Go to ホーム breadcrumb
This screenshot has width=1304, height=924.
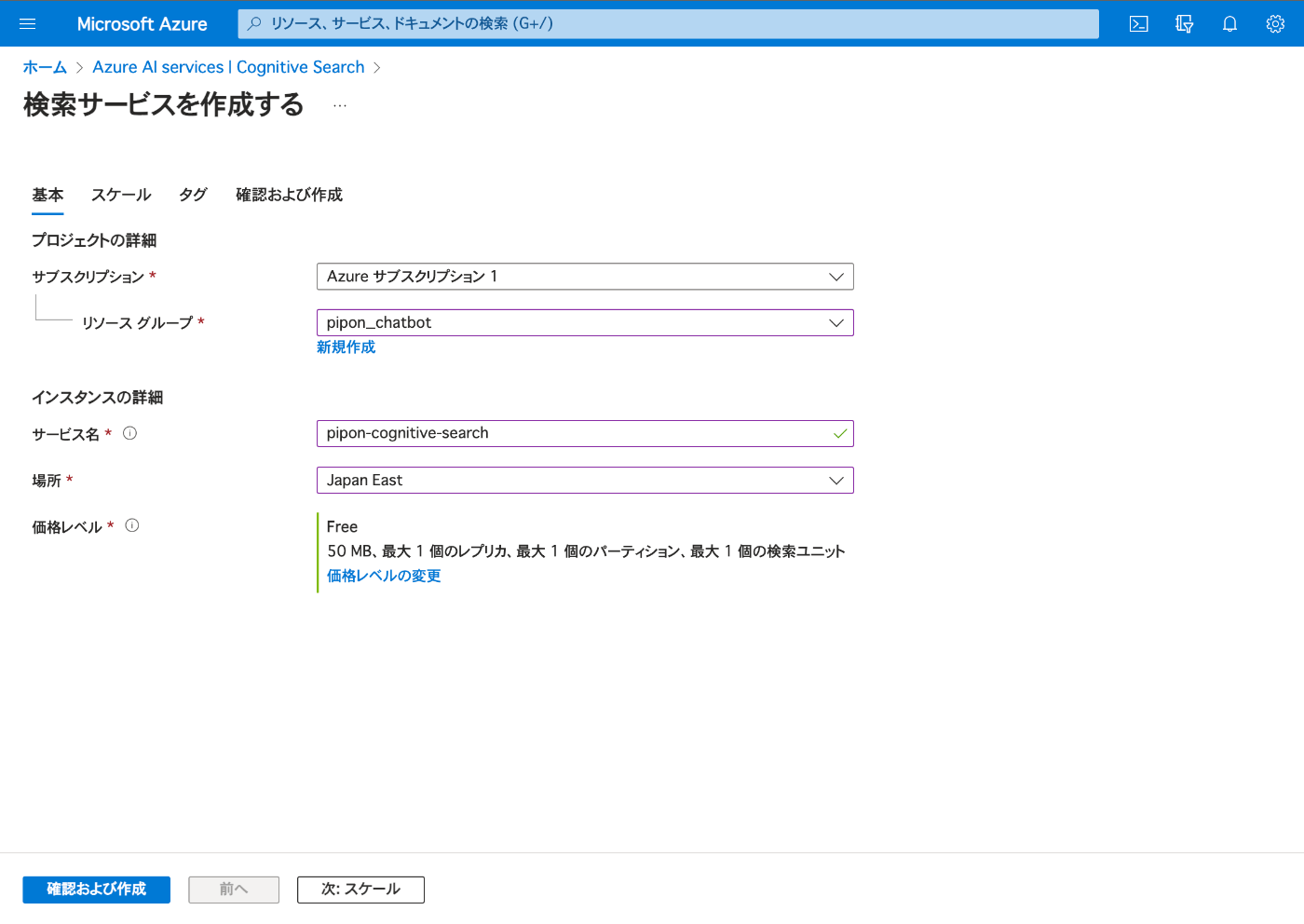(45, 67)
